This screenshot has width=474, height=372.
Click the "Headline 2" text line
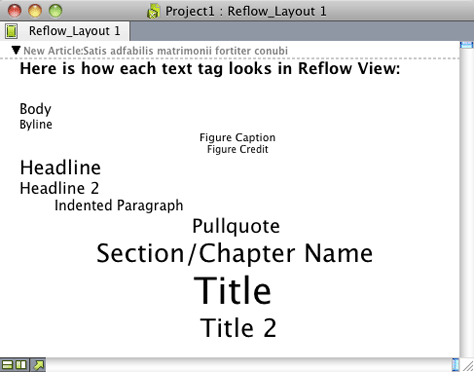coord(60,188)
